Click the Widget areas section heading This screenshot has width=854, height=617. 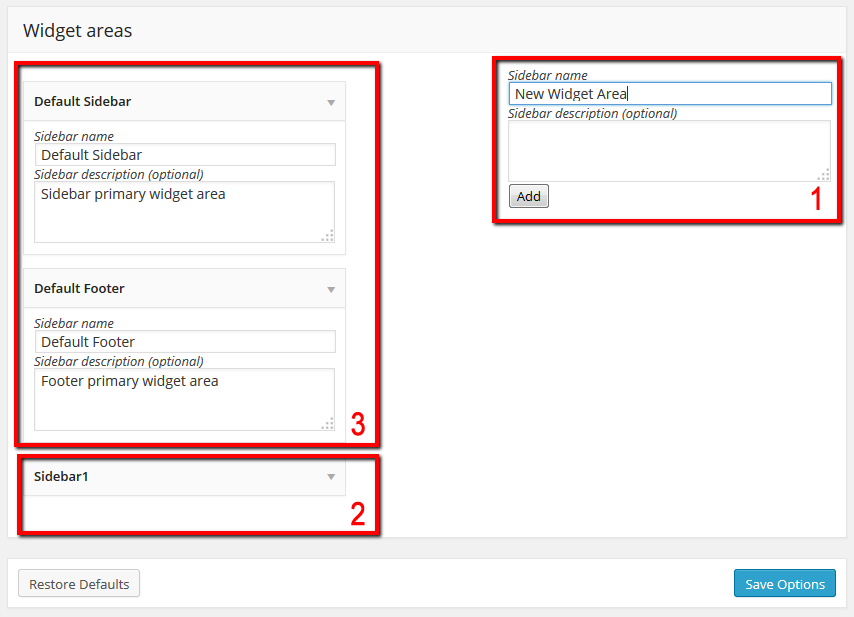[x=78, y=31]
